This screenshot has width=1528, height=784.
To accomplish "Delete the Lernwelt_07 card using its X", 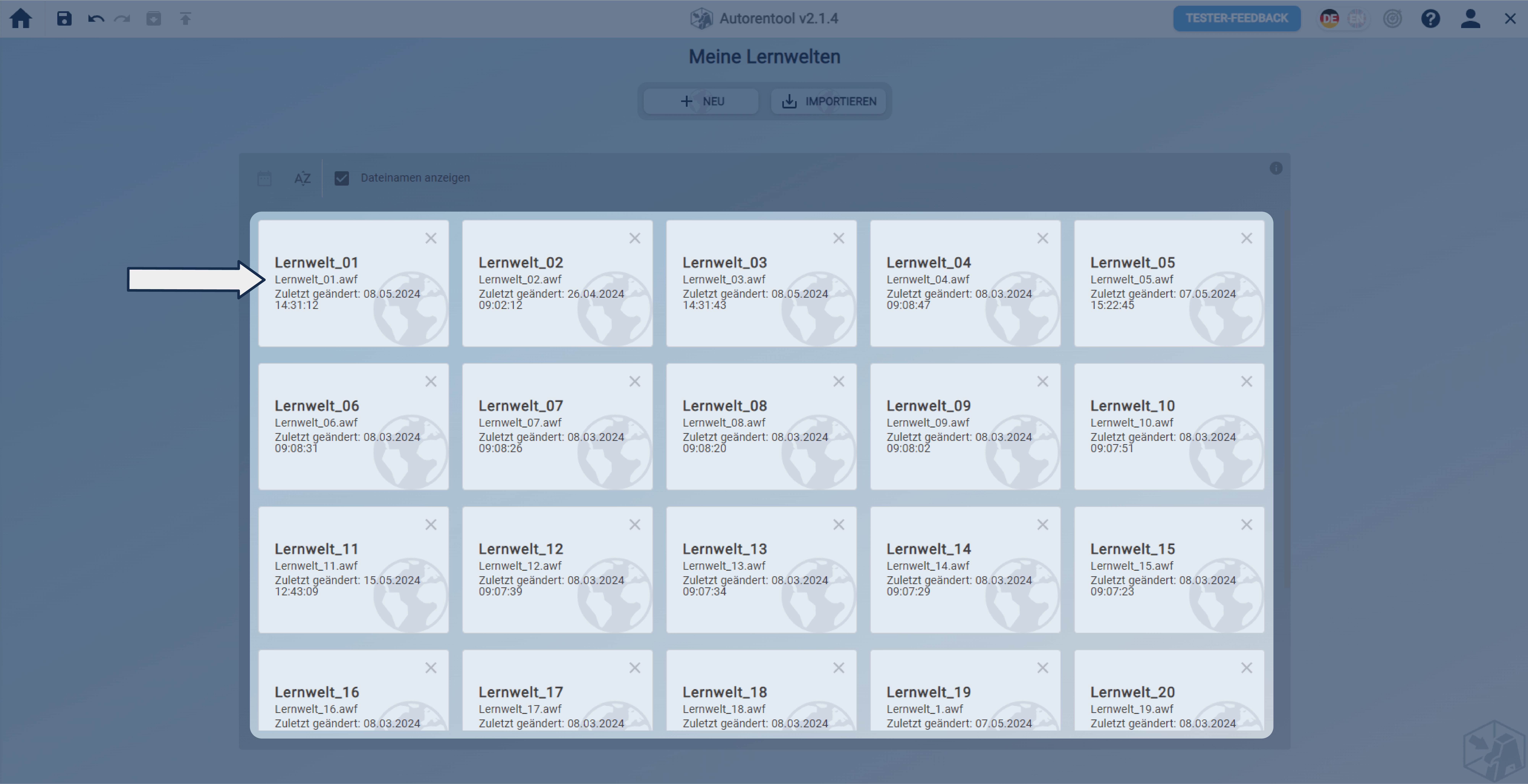I will (635, 381).
